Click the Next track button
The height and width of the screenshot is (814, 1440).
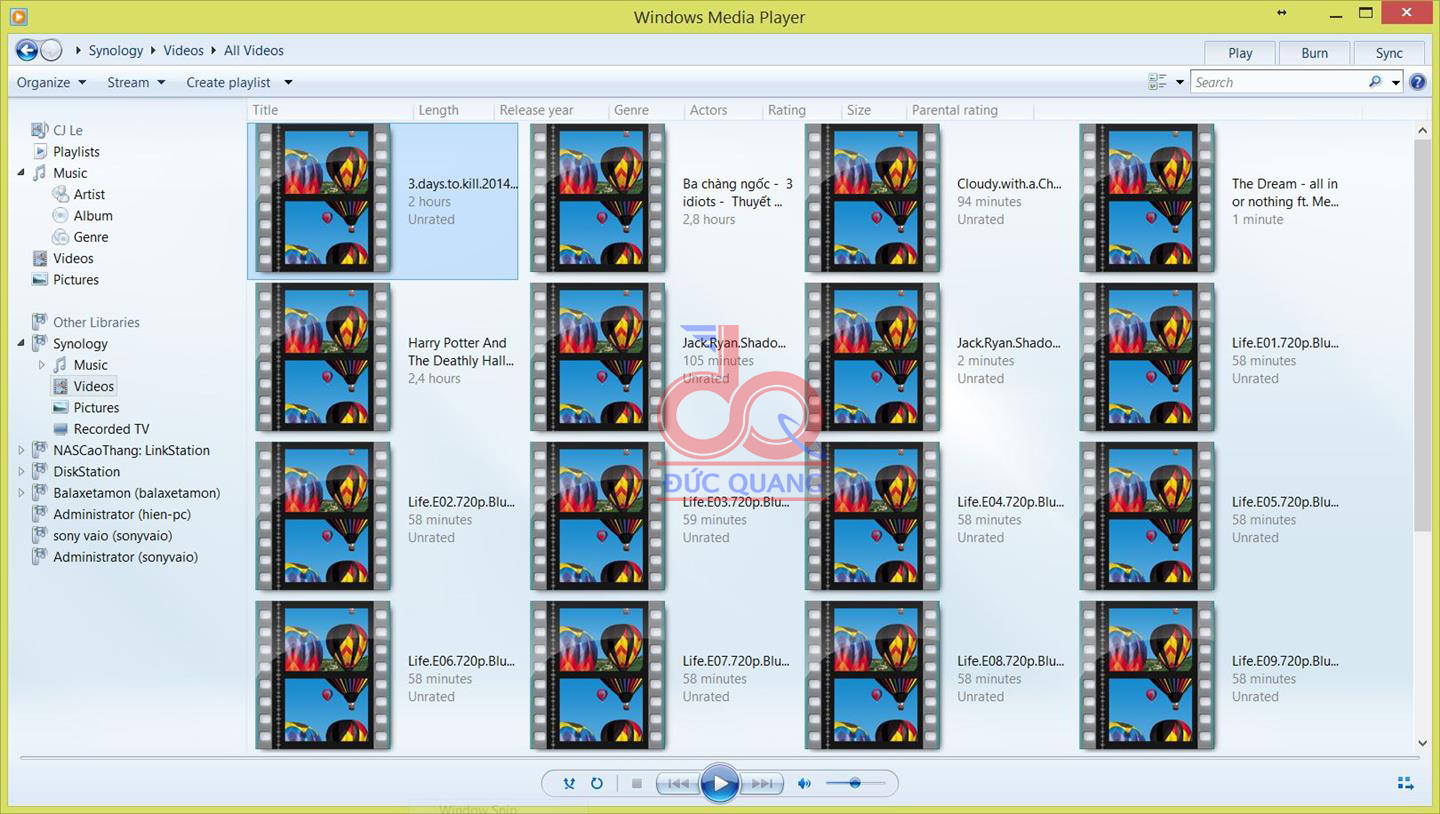[761, 784]
